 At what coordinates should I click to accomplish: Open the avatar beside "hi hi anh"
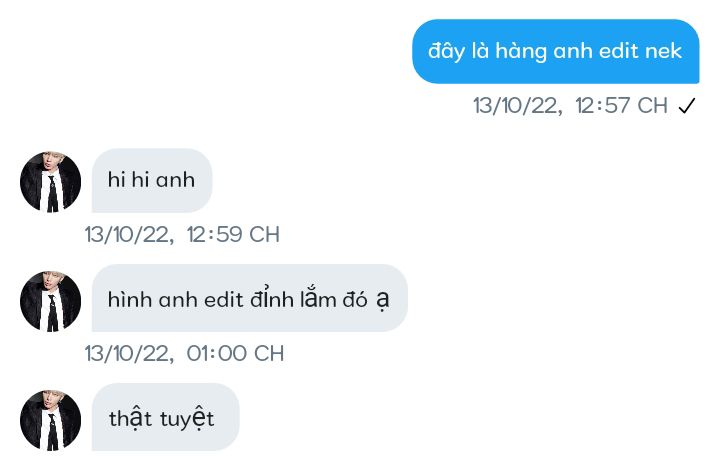(x=51, y=182)
